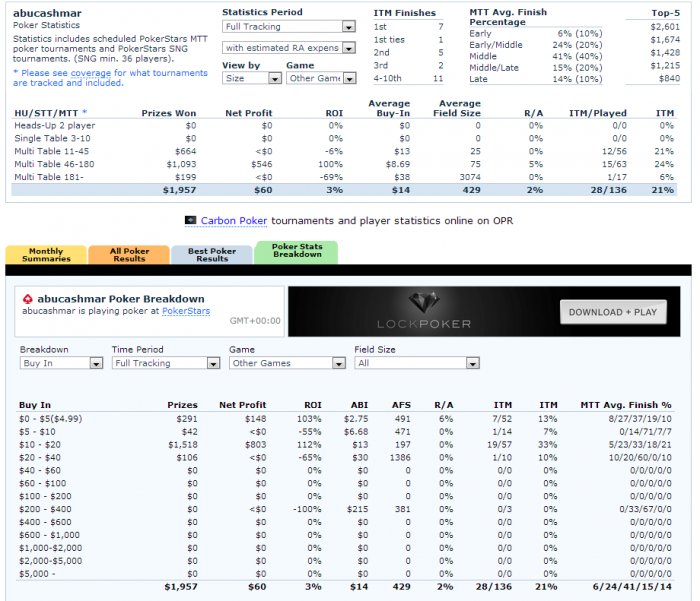This screenshot has height=601, width=700.
Task: Open the Field Size All dropdown
Action: 417,363
